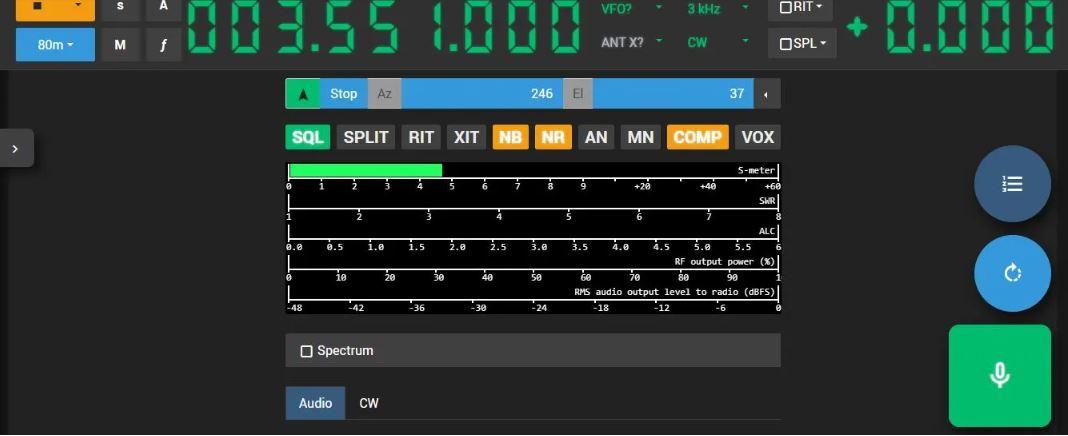Enable the Spectrum checkbox
Image resolution: width=1068 pixels, height=436 pixels.
(x=307, y=351)
